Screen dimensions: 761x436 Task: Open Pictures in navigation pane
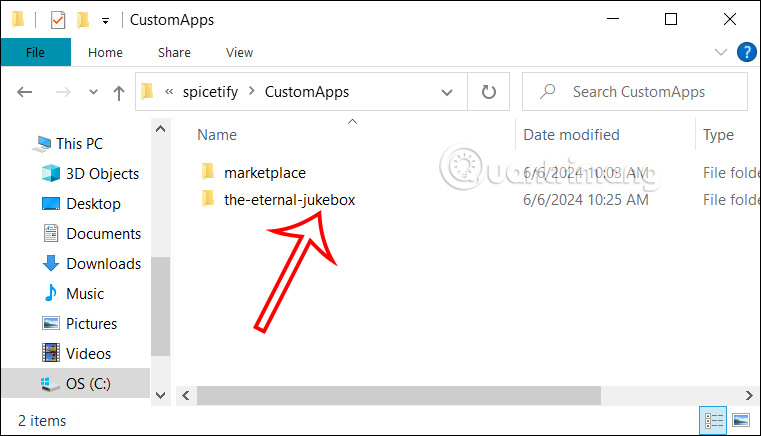tap(91, 324)
